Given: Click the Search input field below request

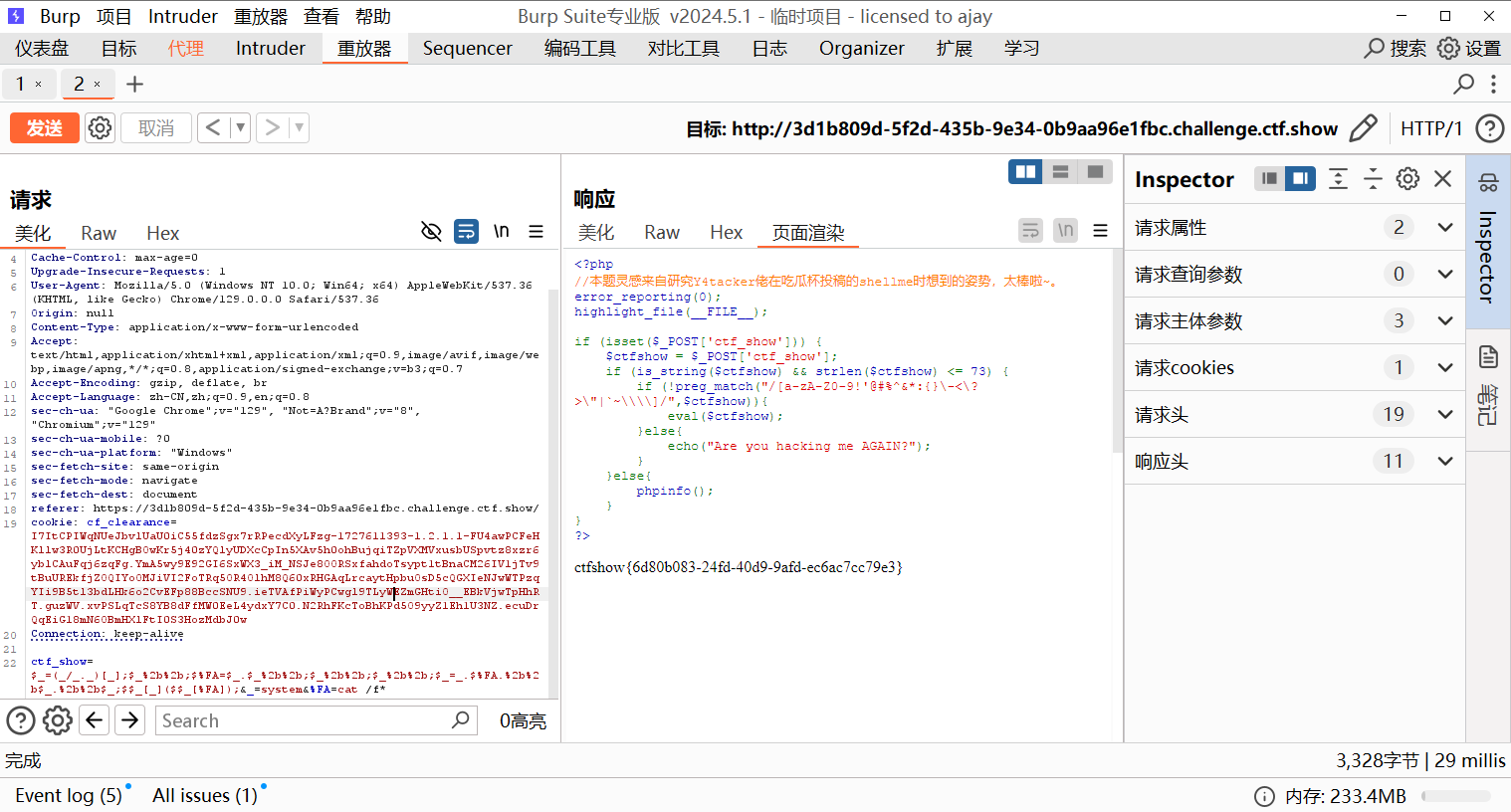Looking at the screenshot, I should 304,720.
